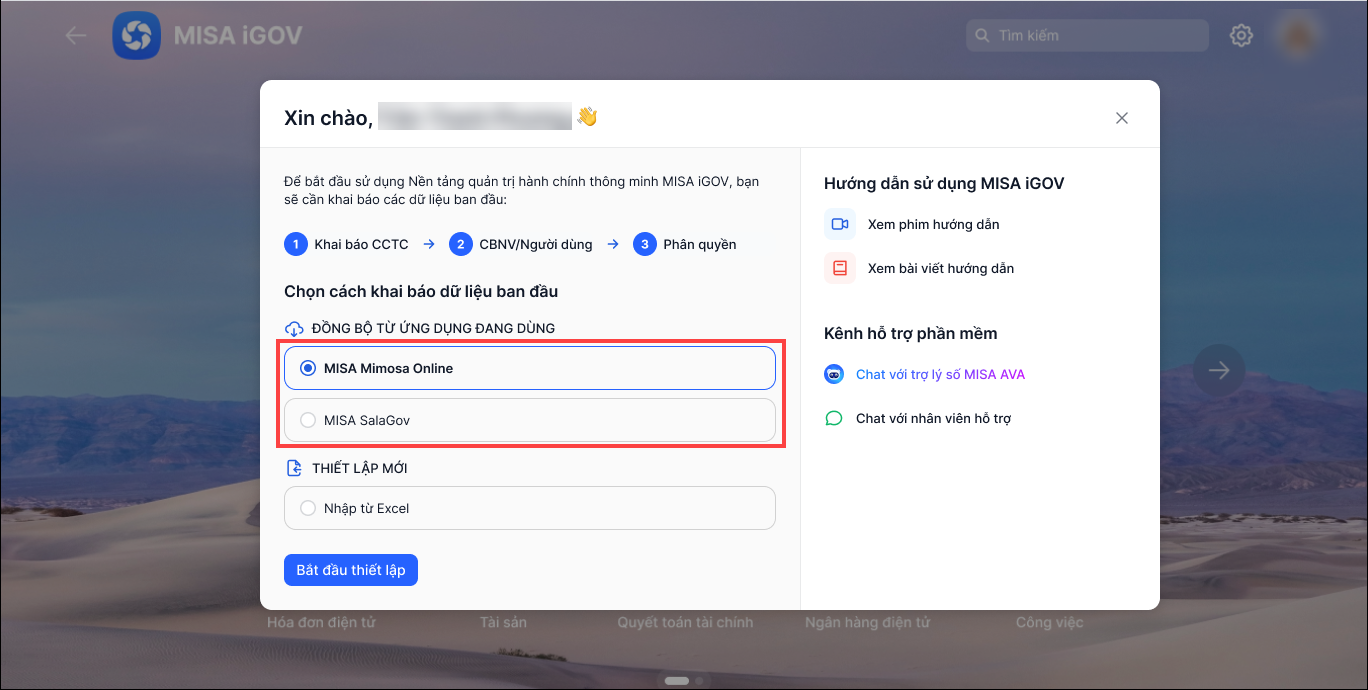This screenshot has width=1368, height=690.
Task: Click the MISA AVA robot icon
Action: (x=834, y=374)
